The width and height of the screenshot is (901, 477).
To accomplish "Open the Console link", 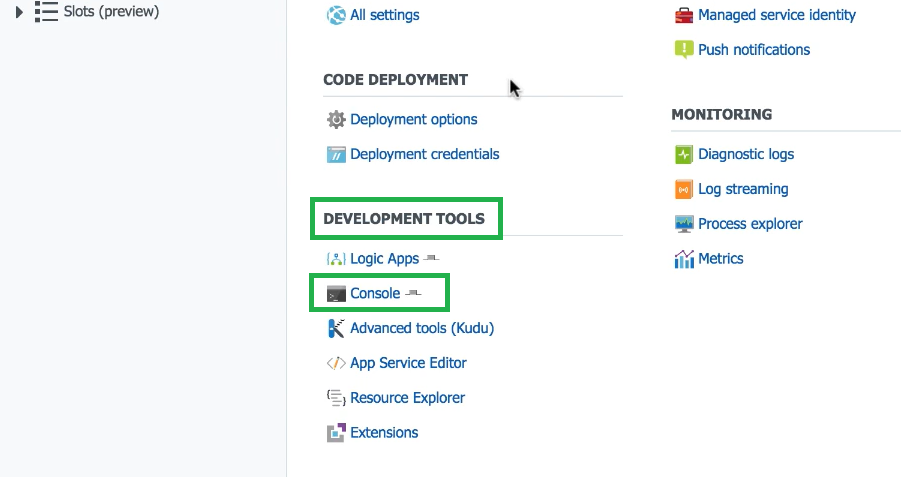I will (375, 293).
